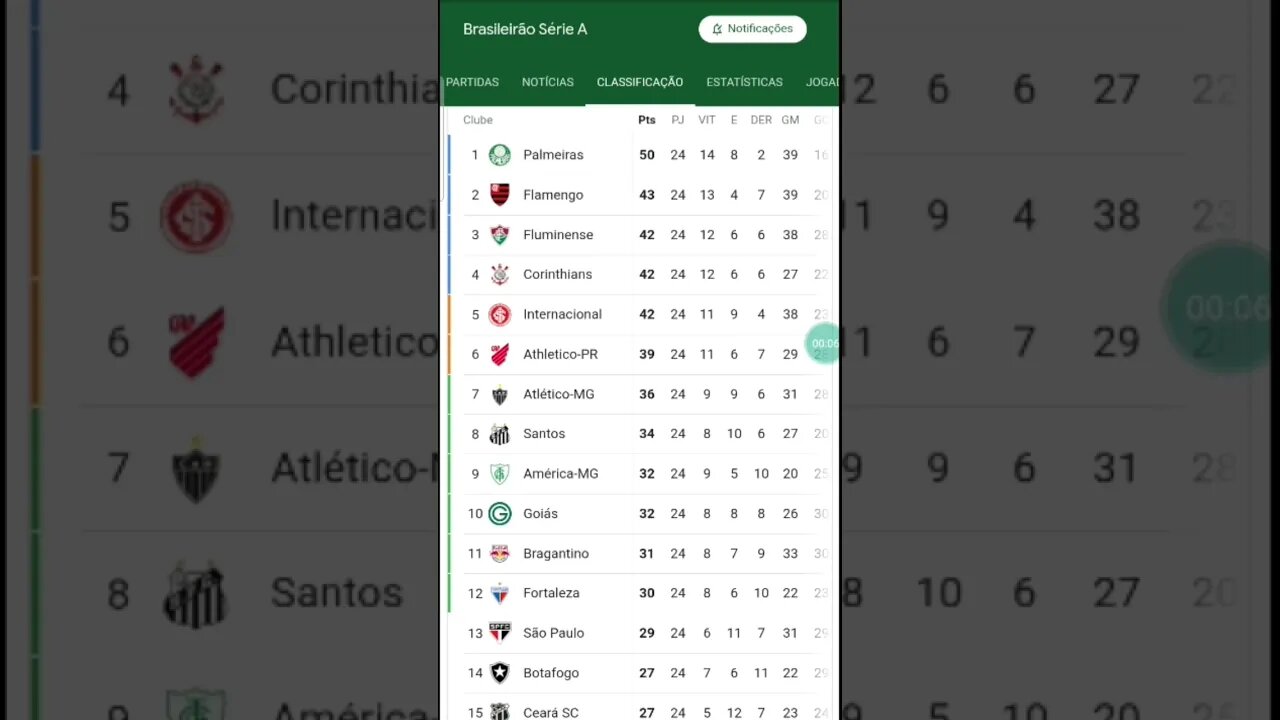This screenshot has width=1280, height=720.
Task: Select the Classificação tab
Action: point(640,82)
